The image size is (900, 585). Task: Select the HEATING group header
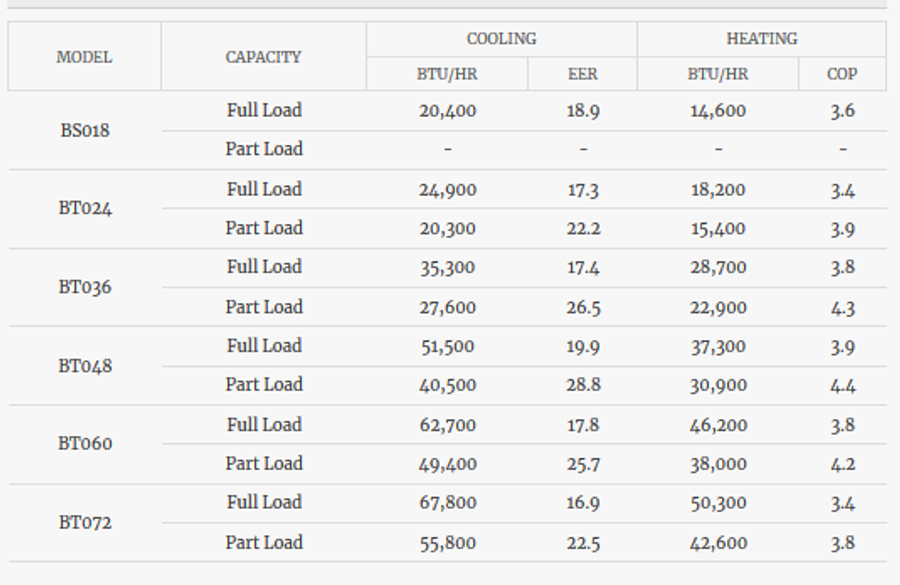[x=761, y=39]
